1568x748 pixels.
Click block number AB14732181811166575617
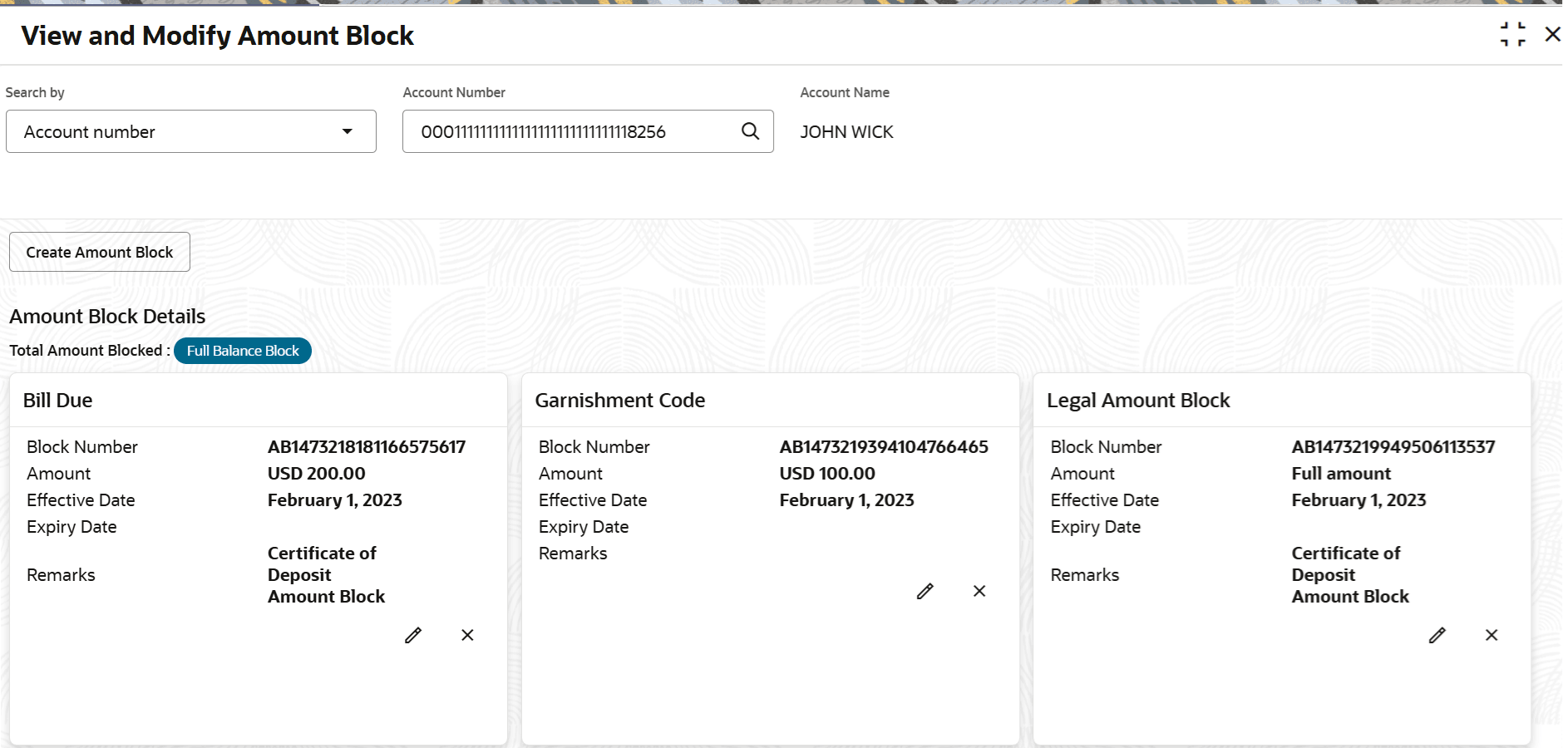tap(367, 447)
